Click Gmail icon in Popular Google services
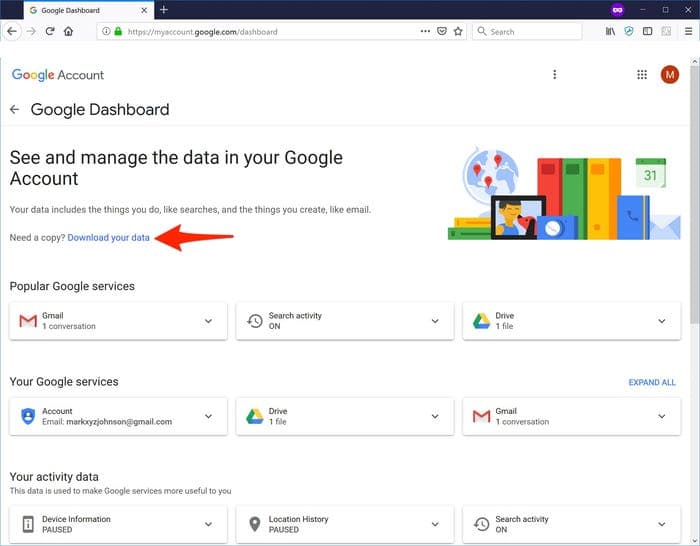Viewport: 700px width, 546px height. pyautogui.click(x=28, y=321)
